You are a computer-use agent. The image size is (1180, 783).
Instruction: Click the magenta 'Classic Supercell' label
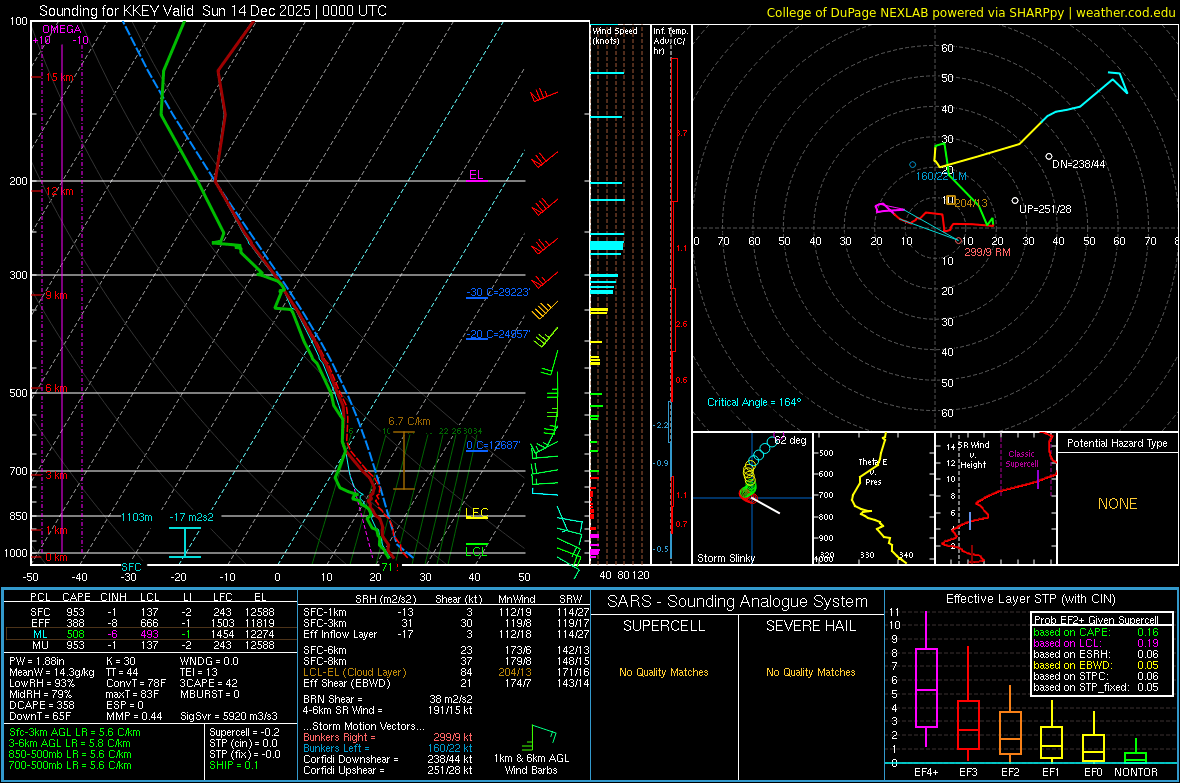click(x=1021, y=459)
